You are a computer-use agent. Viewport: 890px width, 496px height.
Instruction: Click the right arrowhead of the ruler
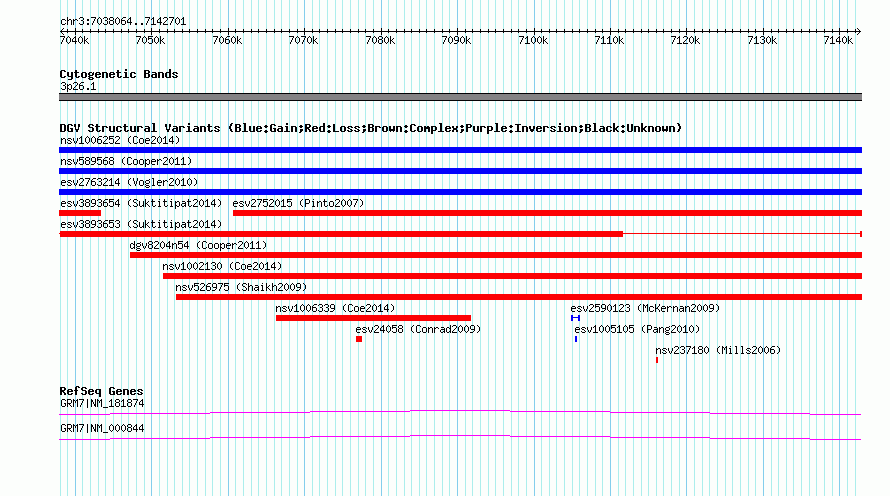click(859, 32)
